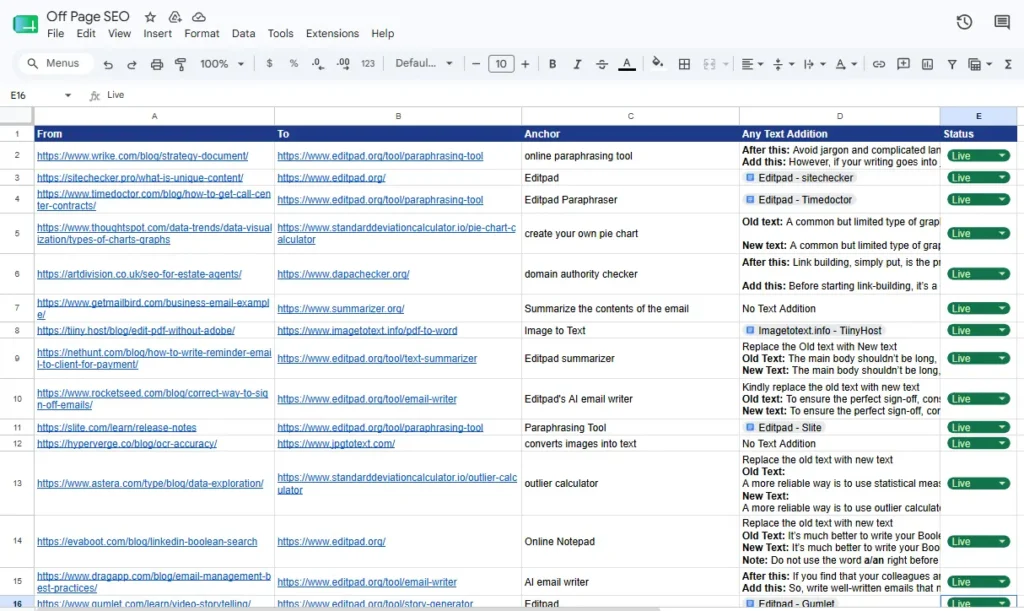This screenshot has width=1024, height=611.
Task: Undo the last action
Action: point(108,64)
